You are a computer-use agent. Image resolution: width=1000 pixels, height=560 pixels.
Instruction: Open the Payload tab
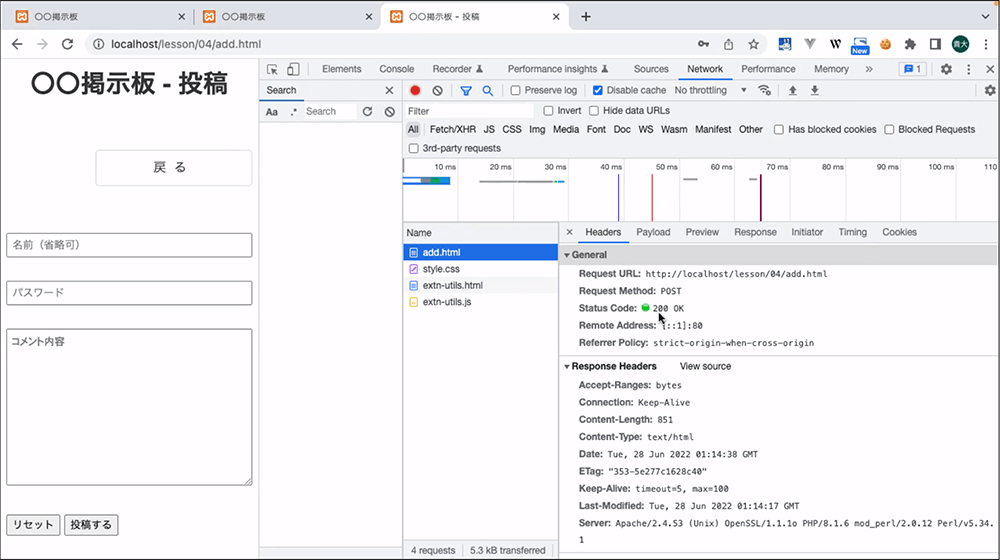653,232
